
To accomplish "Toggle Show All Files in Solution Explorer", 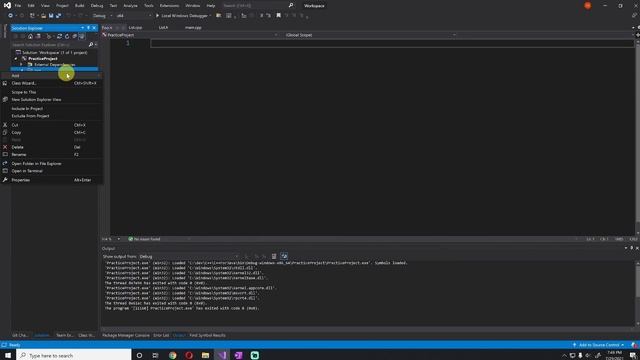I will pyautogui.click(x=82, y=36).
